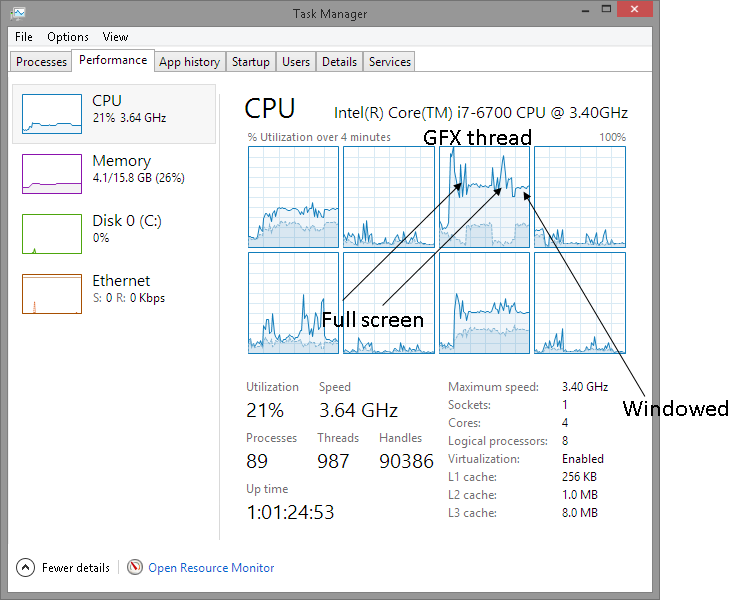The image size is (745, 600).
Task: Minimize the Task Manager window
Action: click(586, 10)
